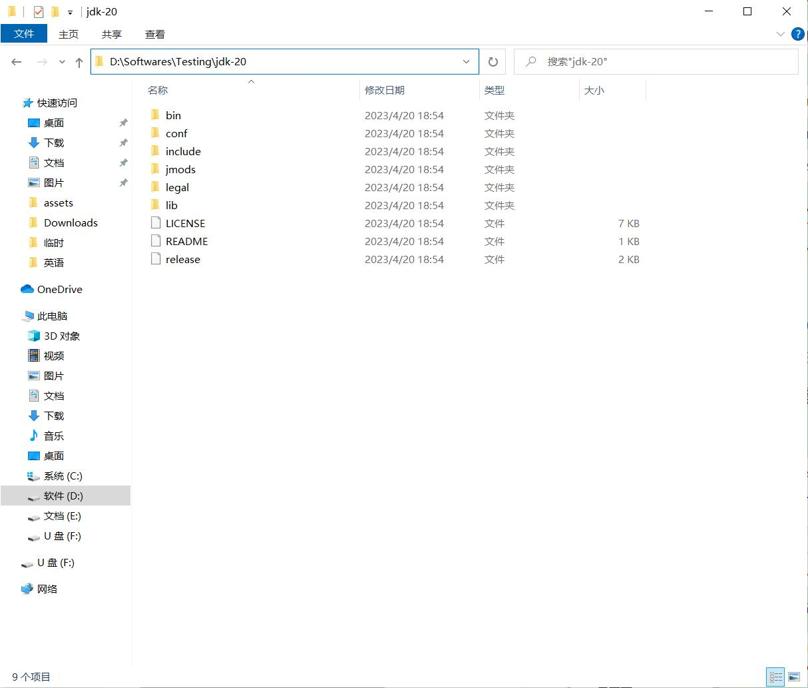Sort by the 名称 column header
Image resolution: width=808 pixels, height=688 pixels.
(158, 90)
